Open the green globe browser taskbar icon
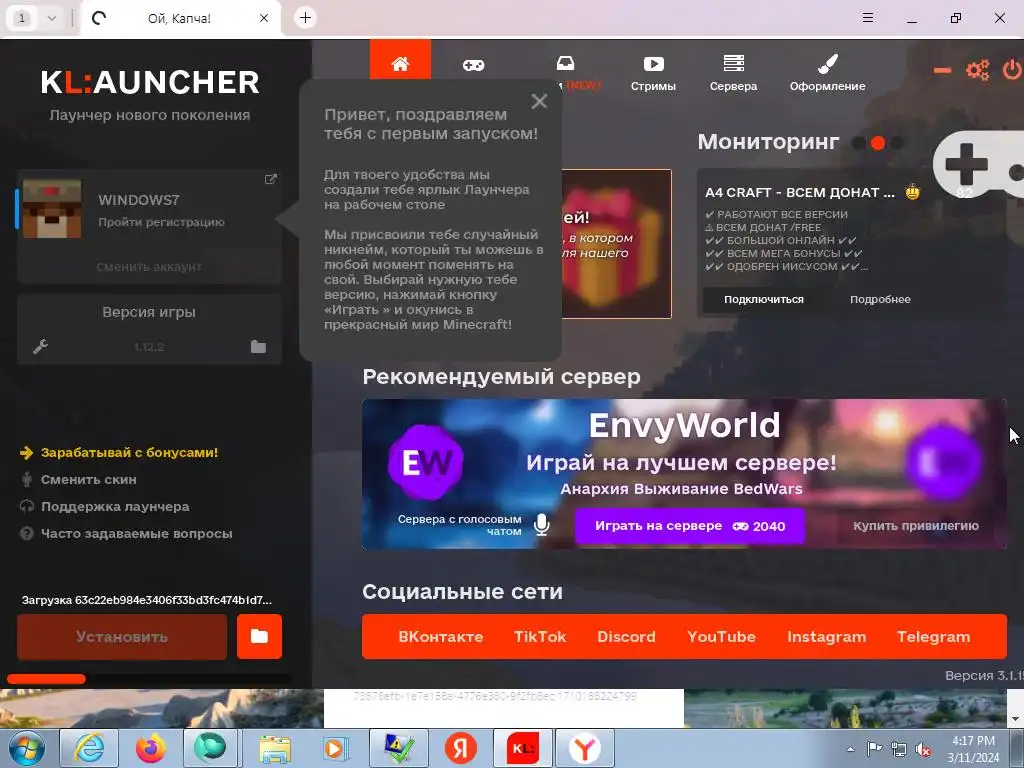 coord(210,748)
